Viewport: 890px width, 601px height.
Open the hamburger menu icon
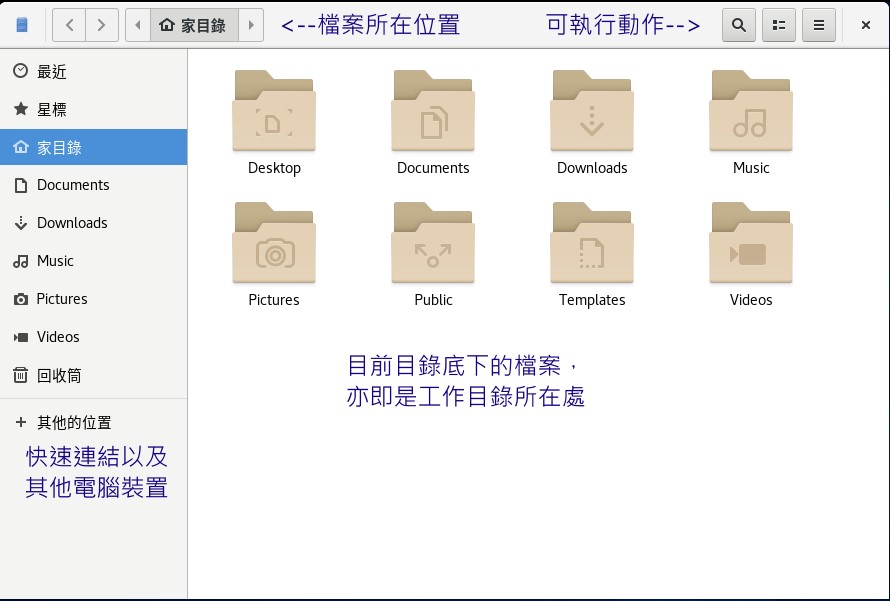pos(818,25)
